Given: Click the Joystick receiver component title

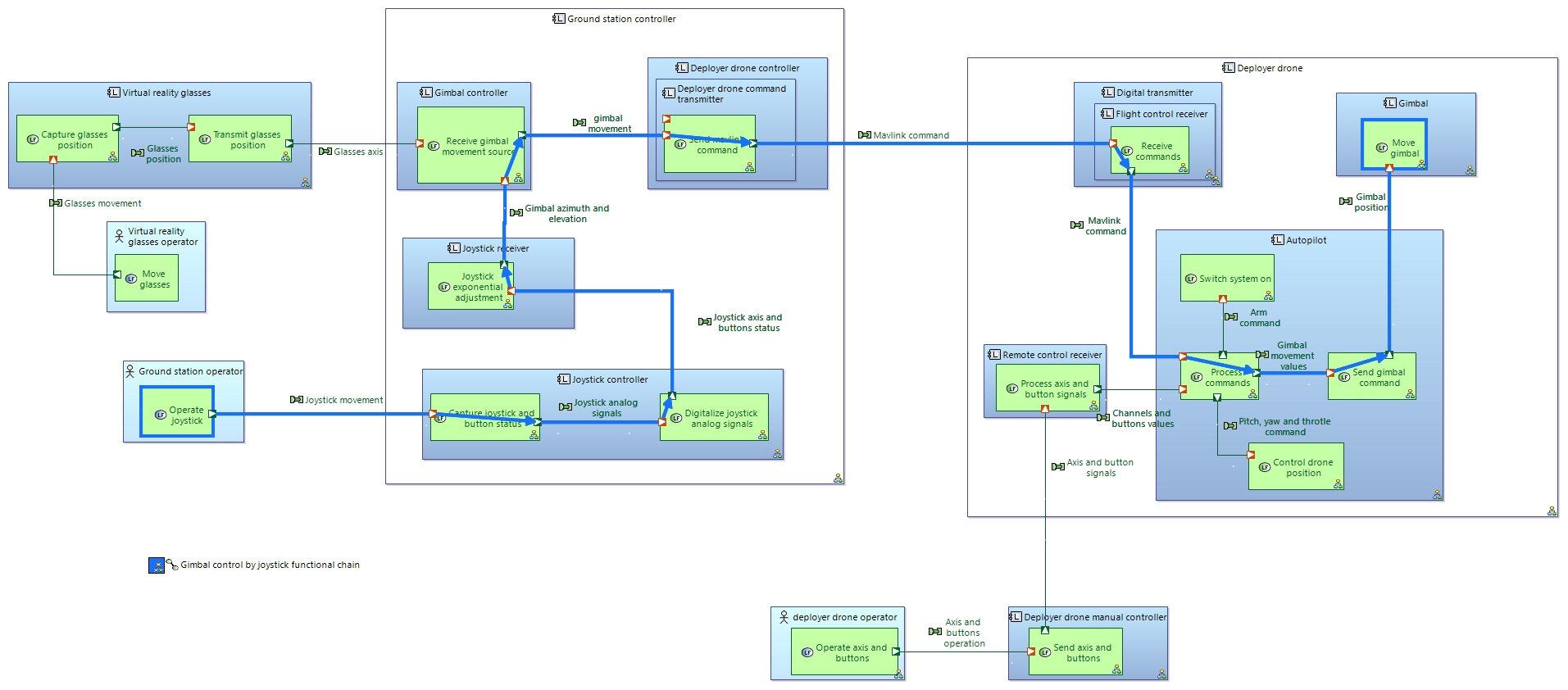Looking at the screenshot, I should (495, 248).
